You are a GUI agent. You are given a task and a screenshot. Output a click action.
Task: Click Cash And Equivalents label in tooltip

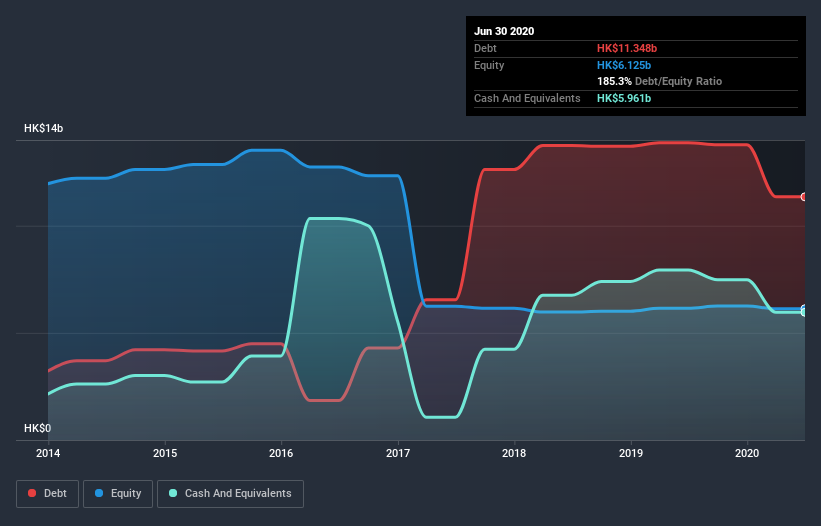(527, 98)
